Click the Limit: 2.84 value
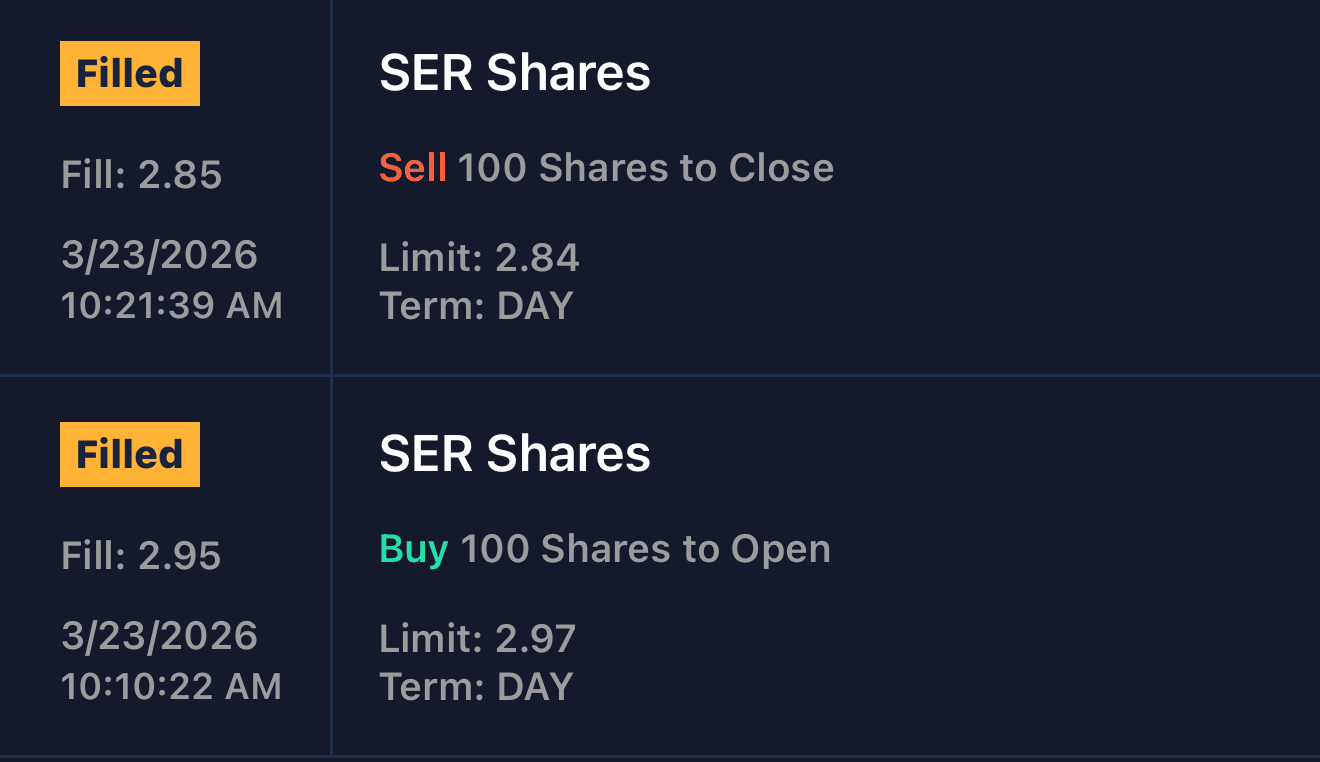This screenshot has width=1320, height=762. pos(479,258)
